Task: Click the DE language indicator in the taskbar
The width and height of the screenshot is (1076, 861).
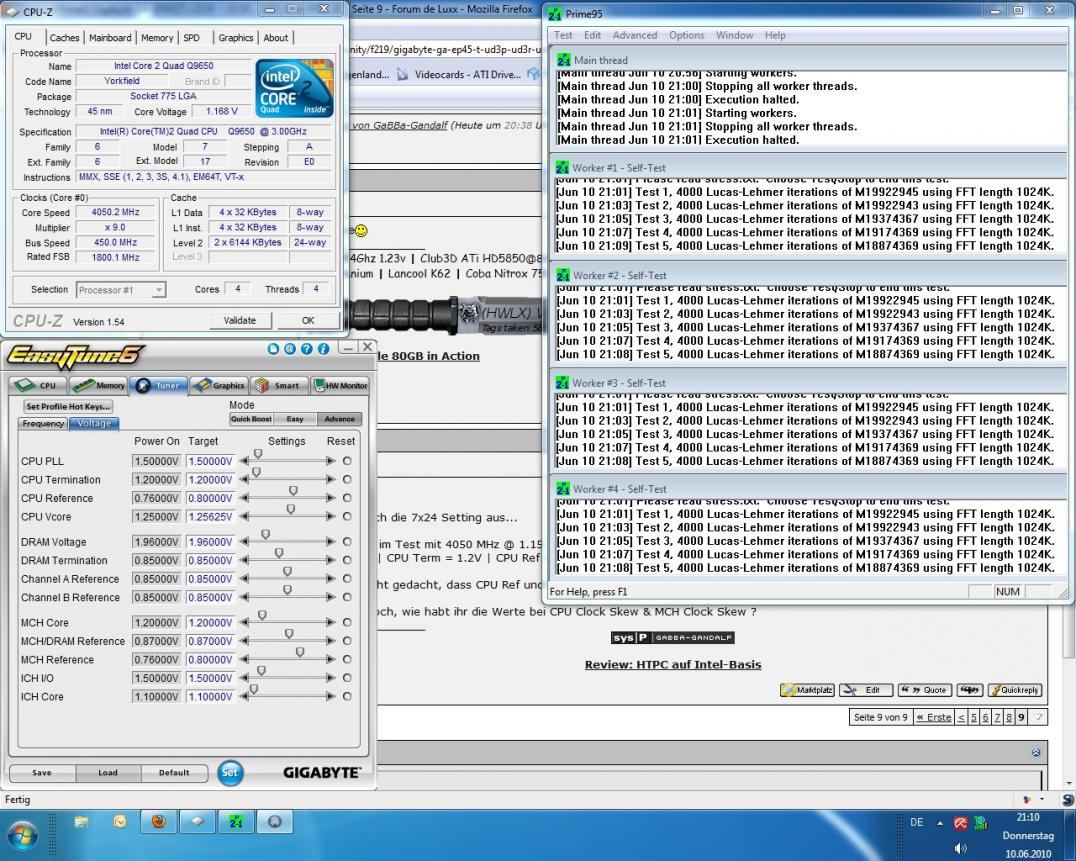Action: [x=916, y=823]
